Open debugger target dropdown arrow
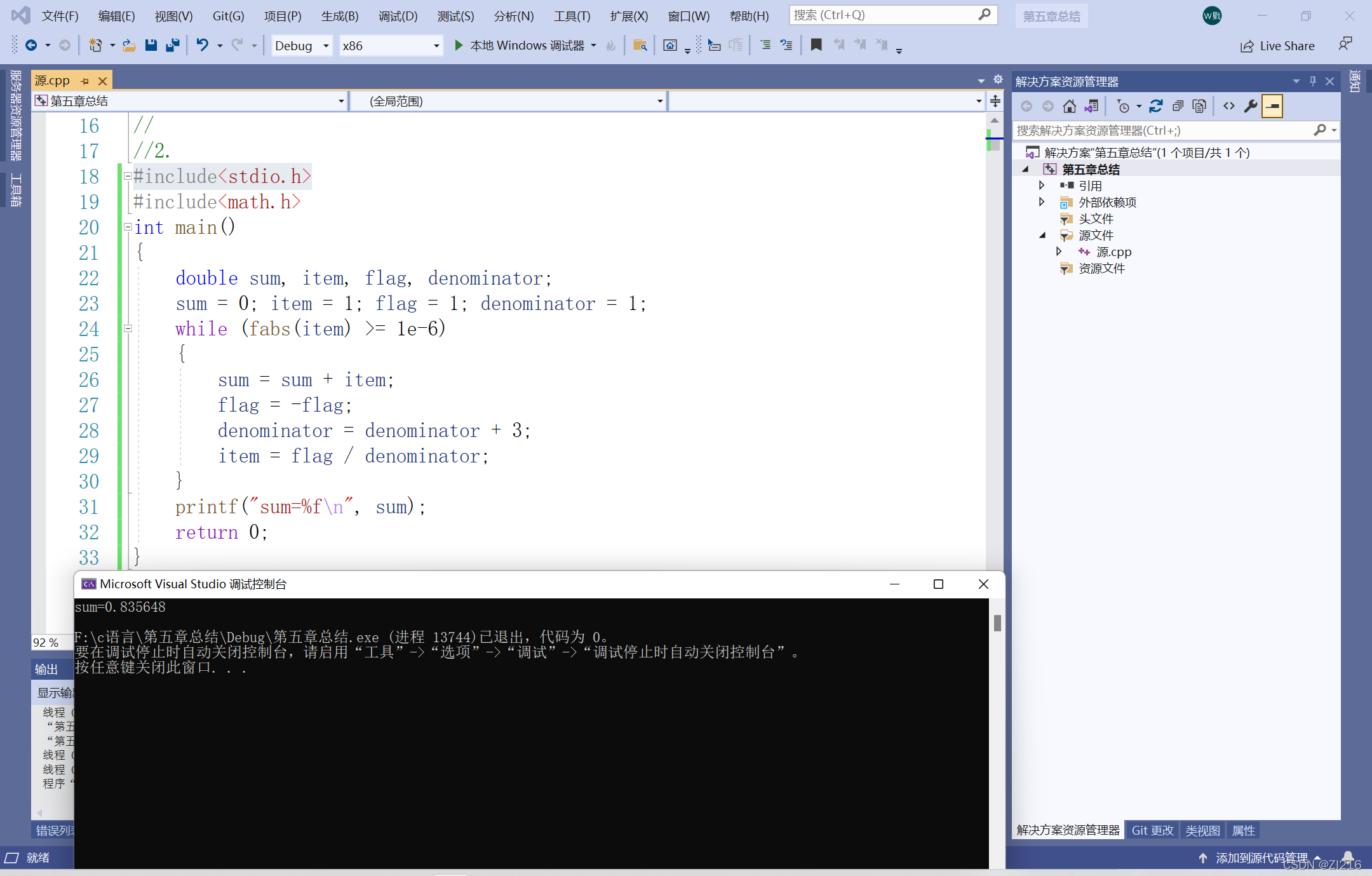The image size is (1372, 876). (x=594, y=45)
